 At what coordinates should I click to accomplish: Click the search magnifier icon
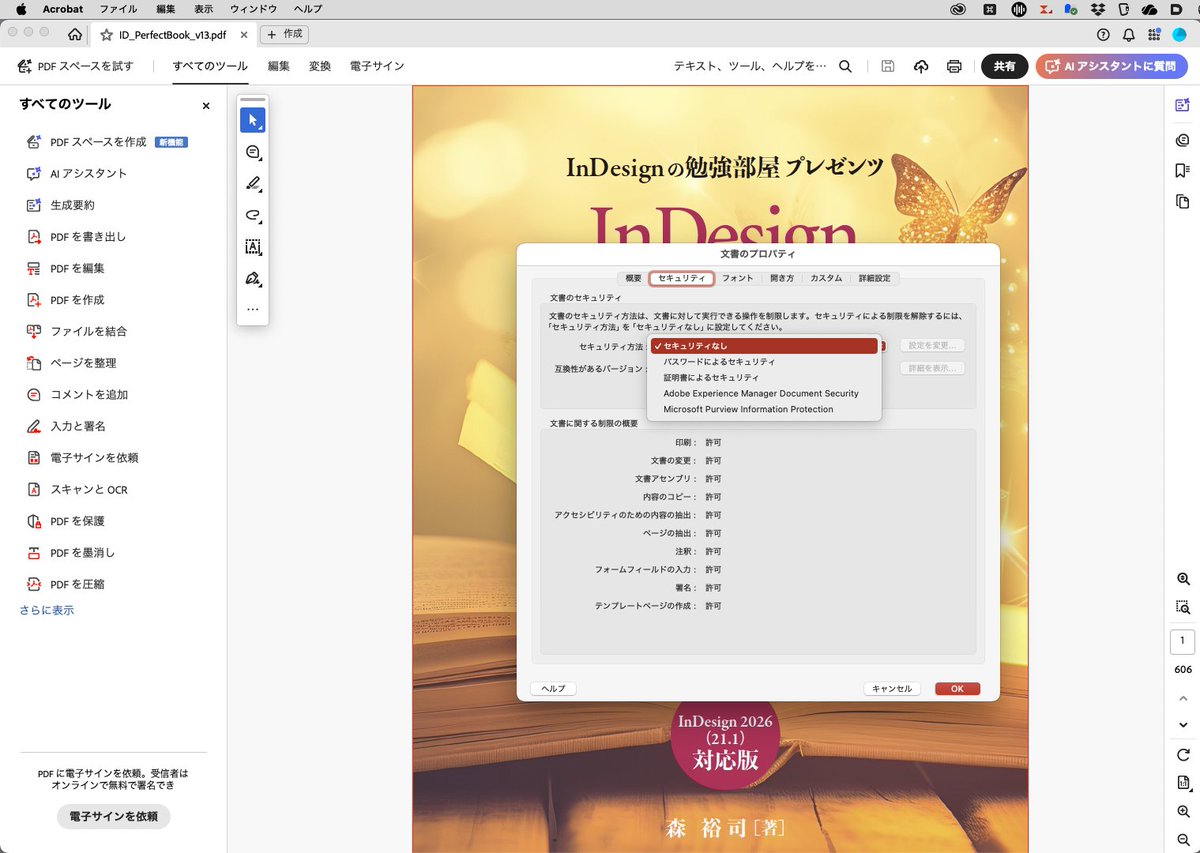point(845,66)
